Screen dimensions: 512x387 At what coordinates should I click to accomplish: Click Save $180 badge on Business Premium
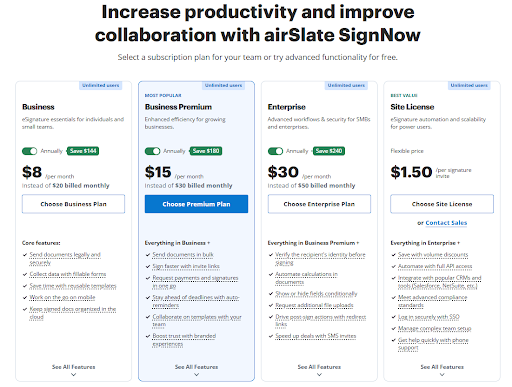pyautogui.click(x=206, y=151)
